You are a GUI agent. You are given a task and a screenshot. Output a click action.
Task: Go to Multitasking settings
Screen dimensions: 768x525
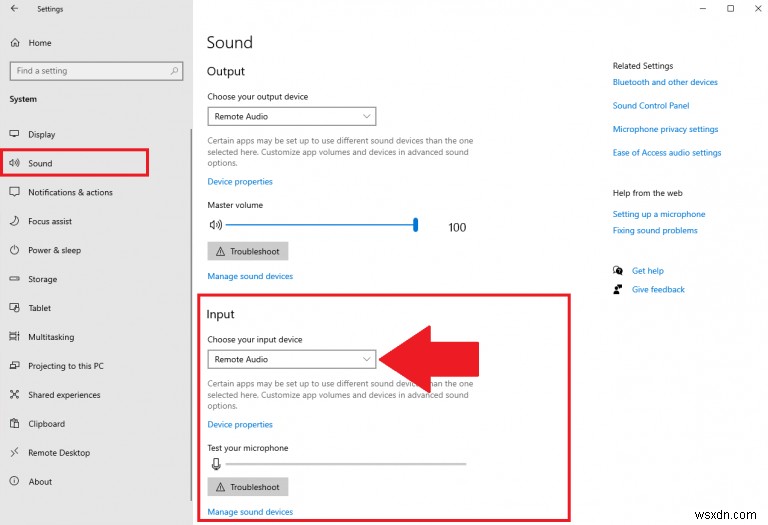click(51, 337)
